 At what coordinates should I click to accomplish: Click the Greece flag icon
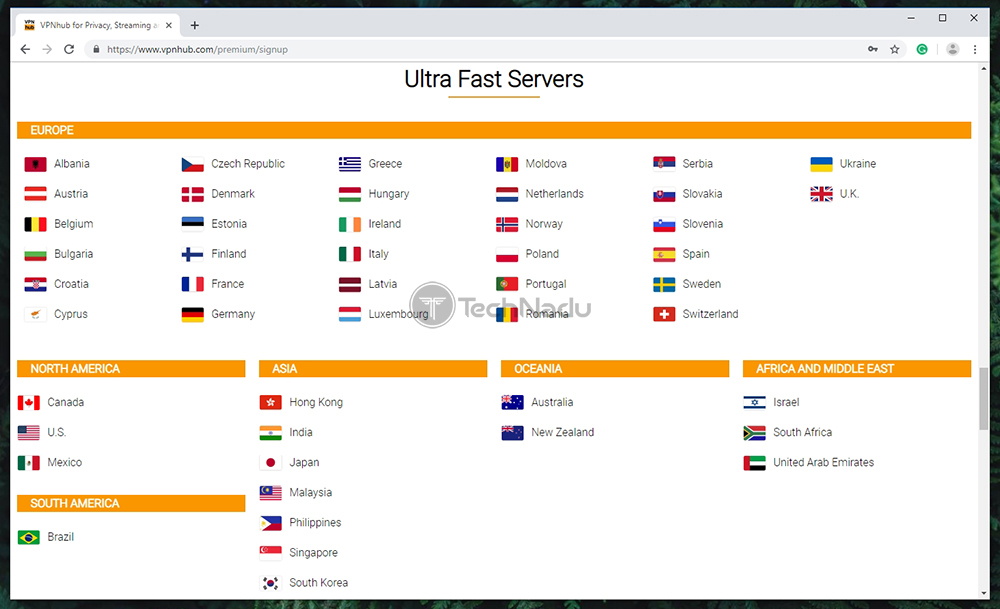click(349, 164)
